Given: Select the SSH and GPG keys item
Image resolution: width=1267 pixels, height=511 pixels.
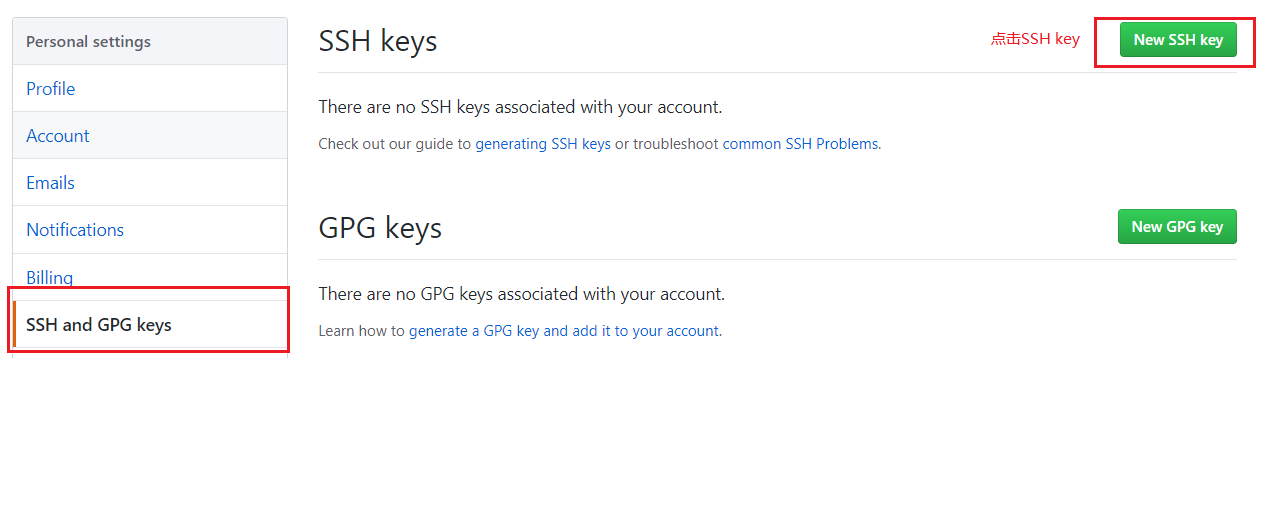Looking at the screenshot, I should (x=99, y=325).
